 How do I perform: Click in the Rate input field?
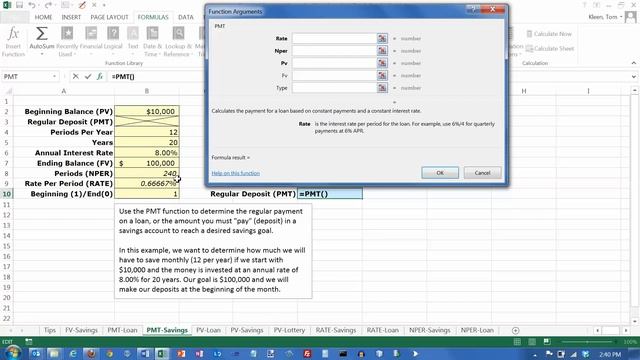coord(334,38)
